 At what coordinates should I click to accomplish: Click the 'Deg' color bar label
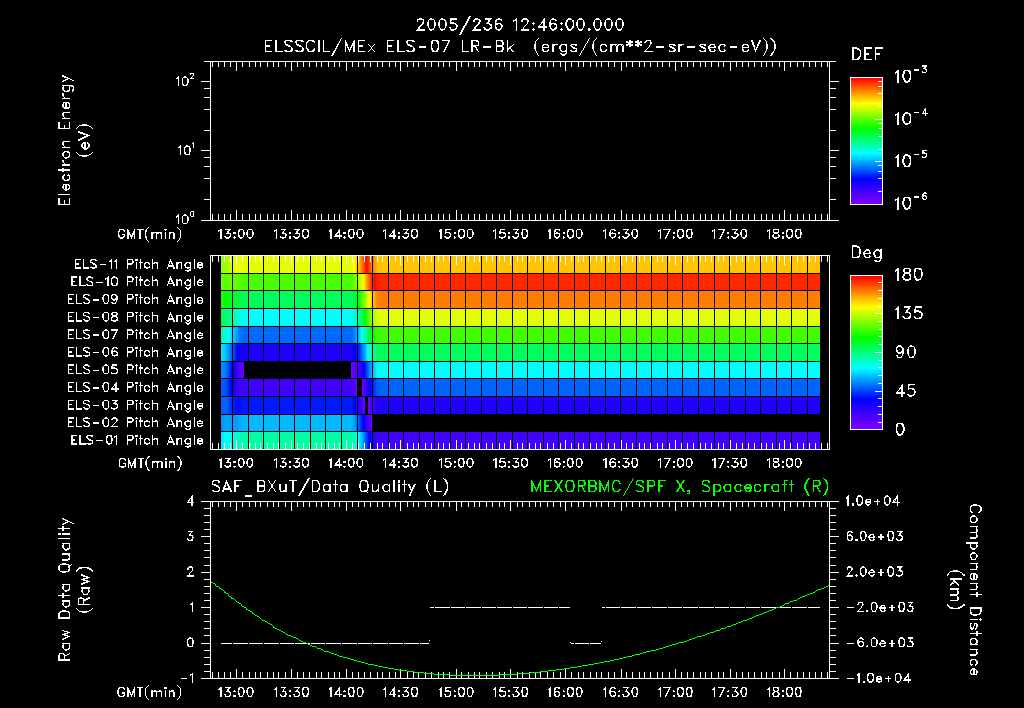pyautogui.click(x=867, y=253)
